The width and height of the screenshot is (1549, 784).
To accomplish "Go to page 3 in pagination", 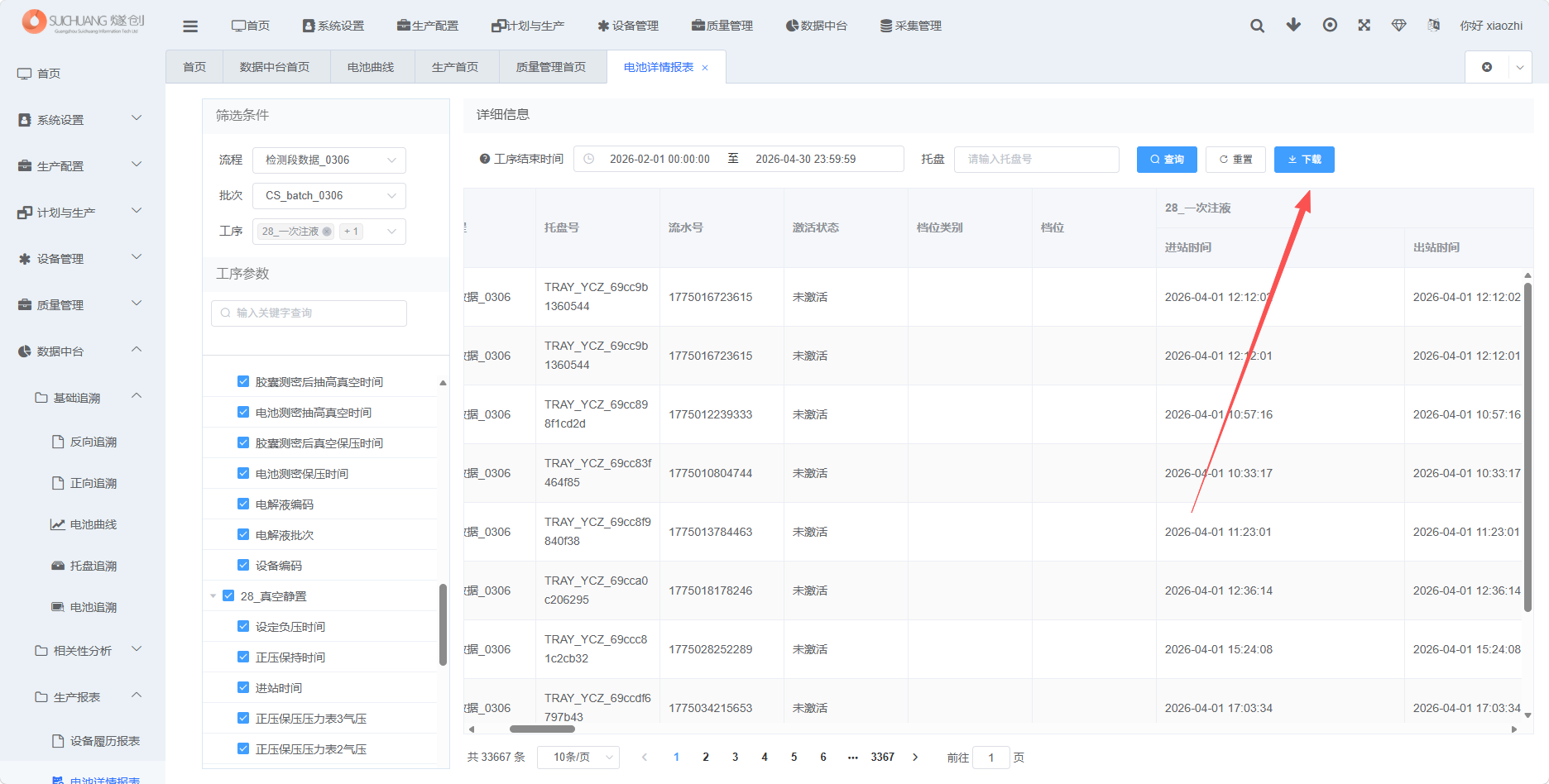I will pos(735,757).
